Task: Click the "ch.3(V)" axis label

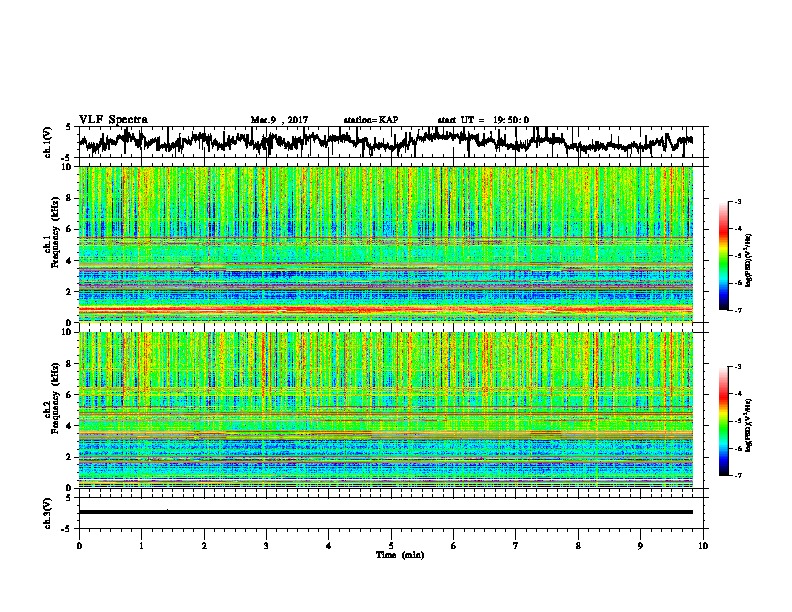Action: point(48,513)
